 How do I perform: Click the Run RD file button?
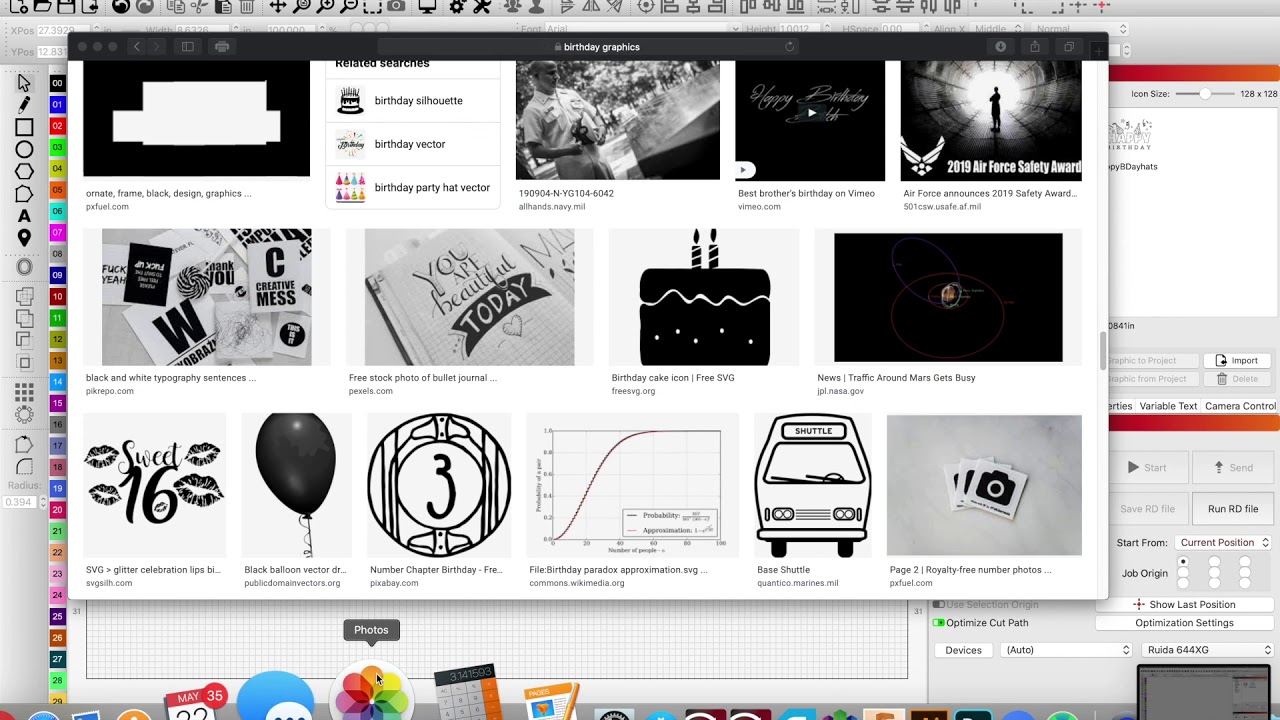tap(1233, 509)
